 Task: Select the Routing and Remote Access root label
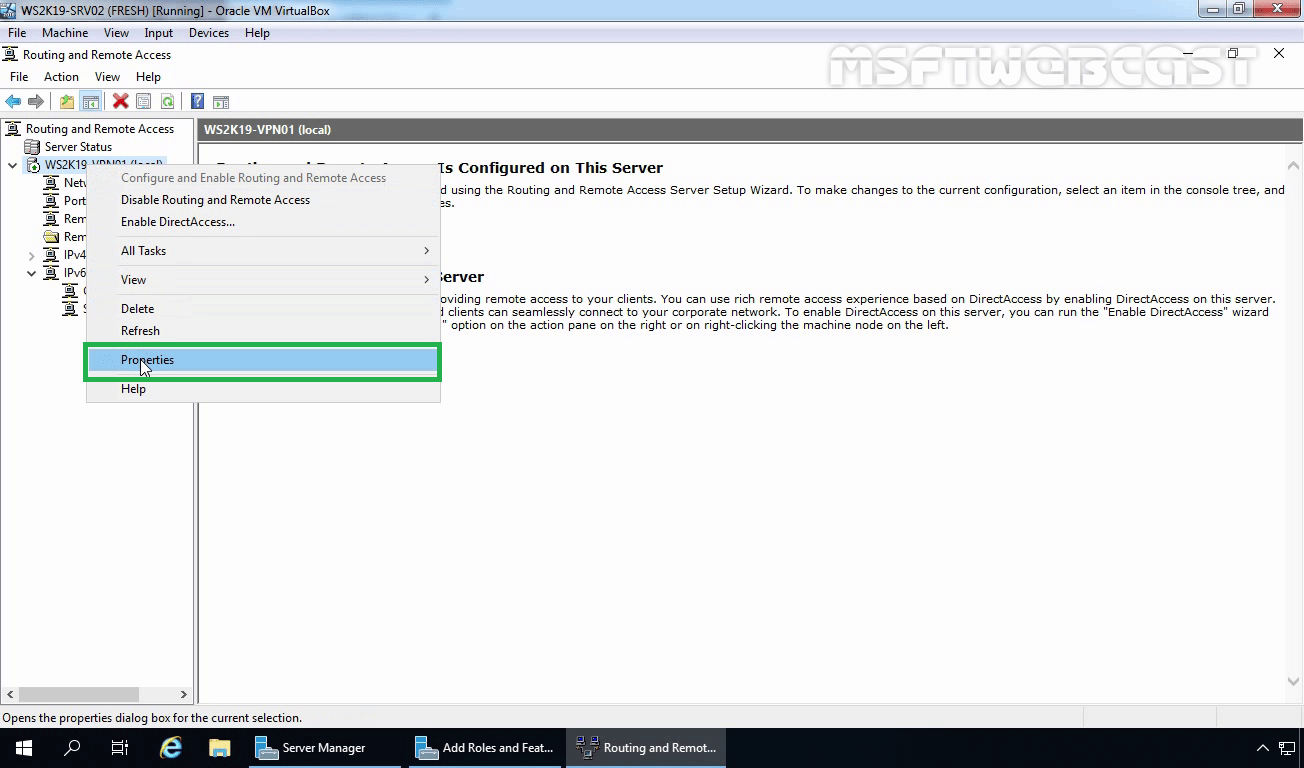coord(100,129)
